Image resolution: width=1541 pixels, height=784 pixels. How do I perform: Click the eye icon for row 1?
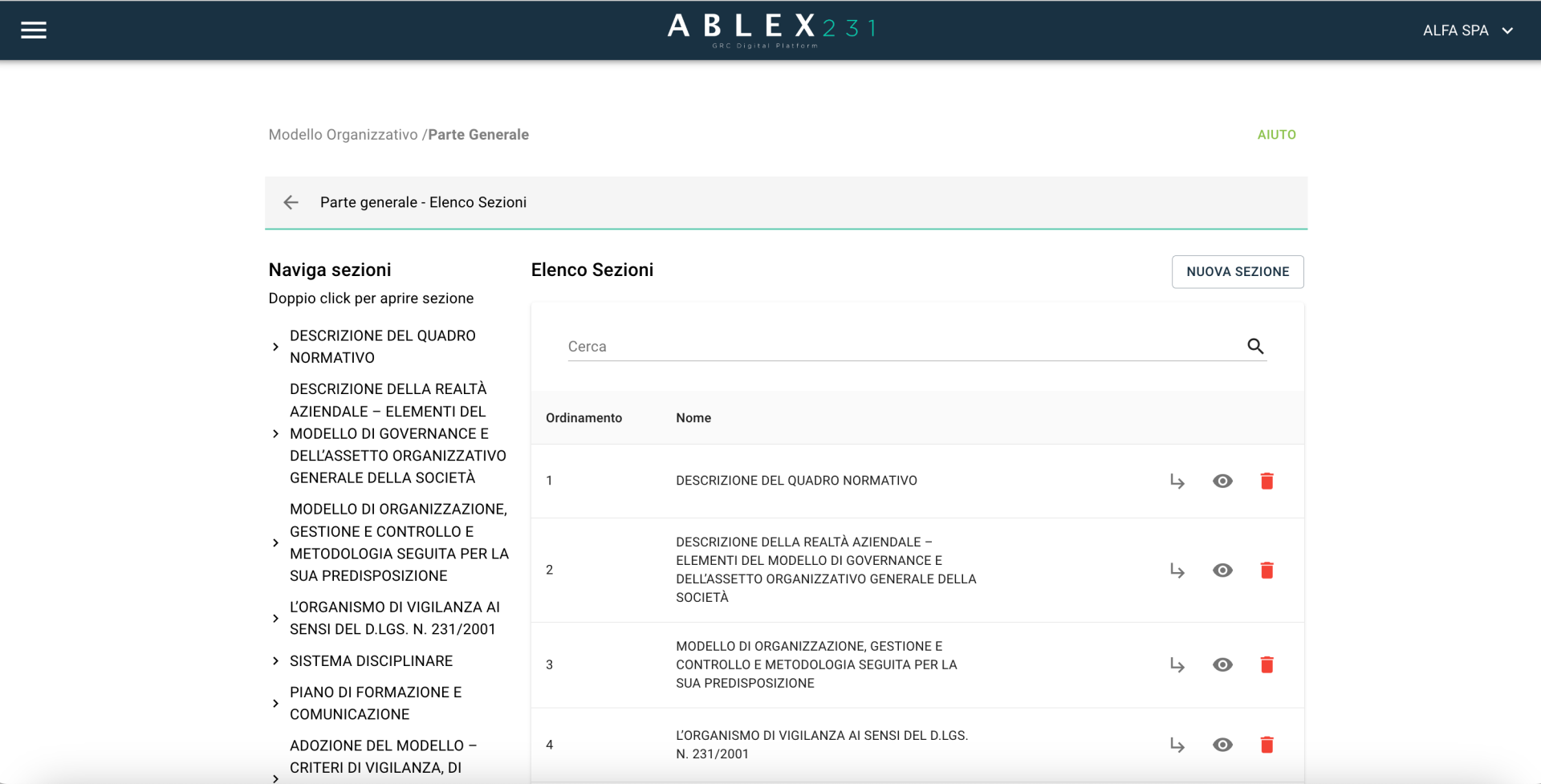(1222, 481)
